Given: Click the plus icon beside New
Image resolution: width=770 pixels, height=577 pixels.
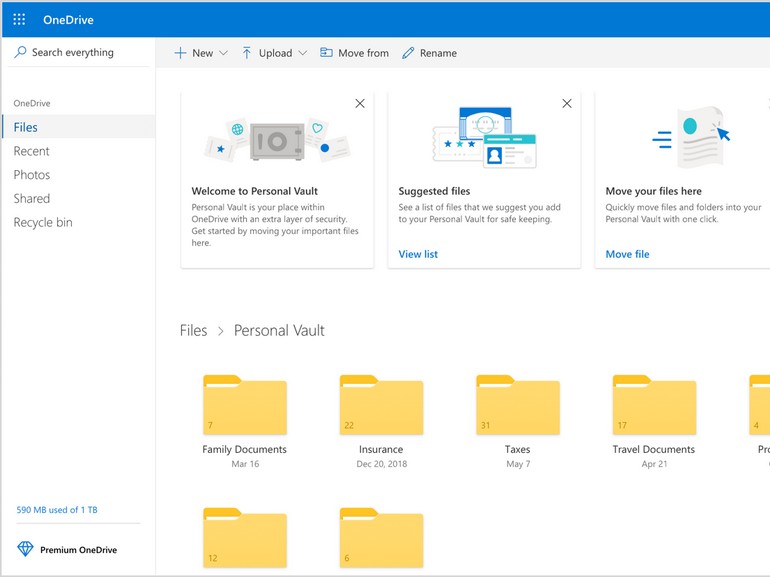Looking at the screenshot, I should point(180,53).
